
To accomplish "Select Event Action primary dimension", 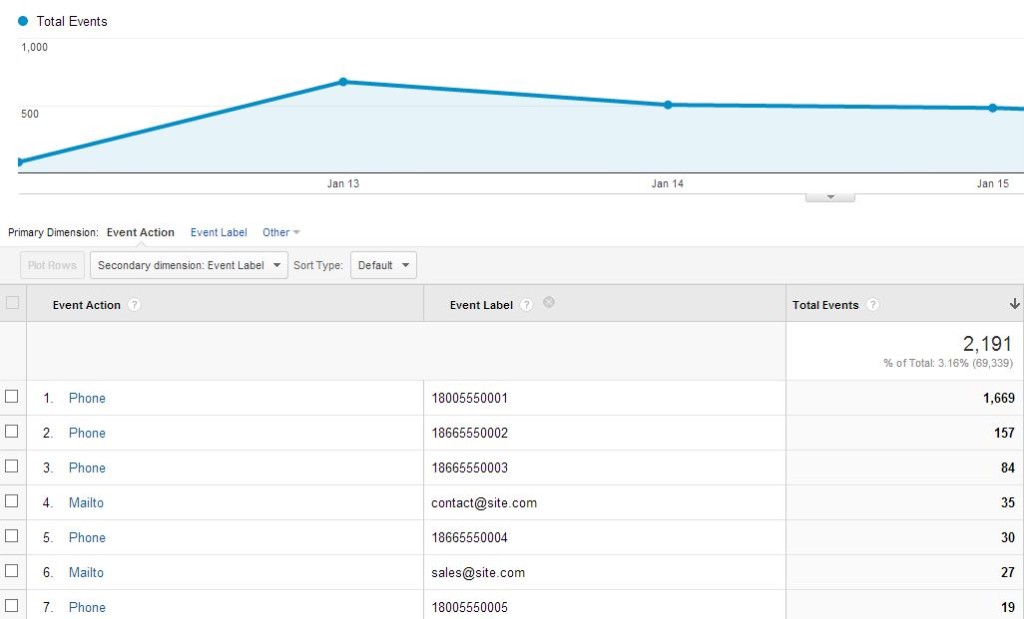I will coord(140,233).
